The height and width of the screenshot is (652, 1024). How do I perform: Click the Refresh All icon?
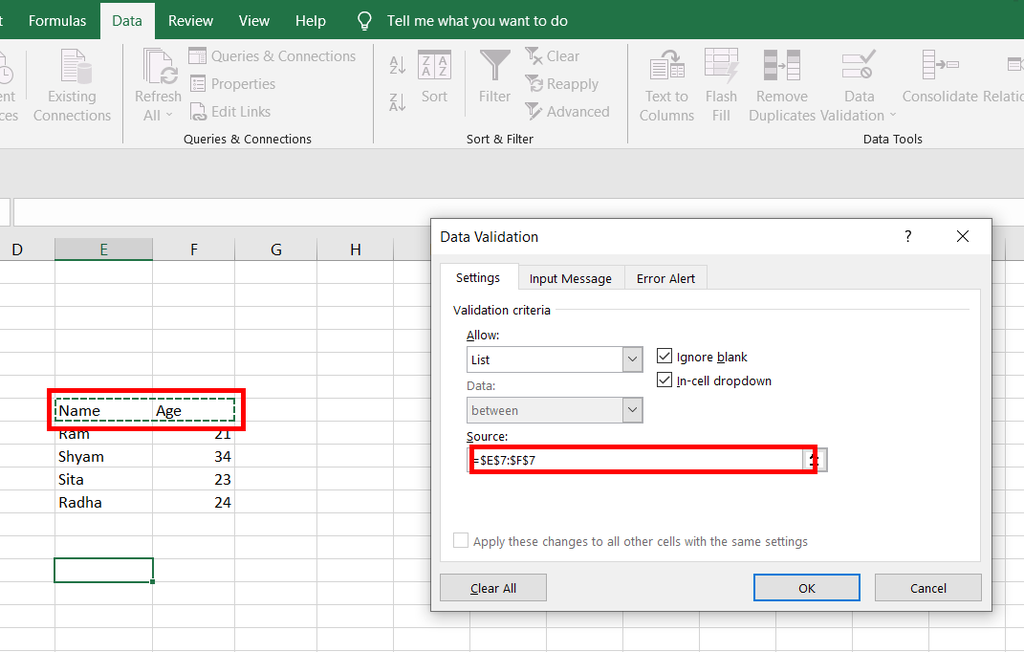click(x=158, y=68)
